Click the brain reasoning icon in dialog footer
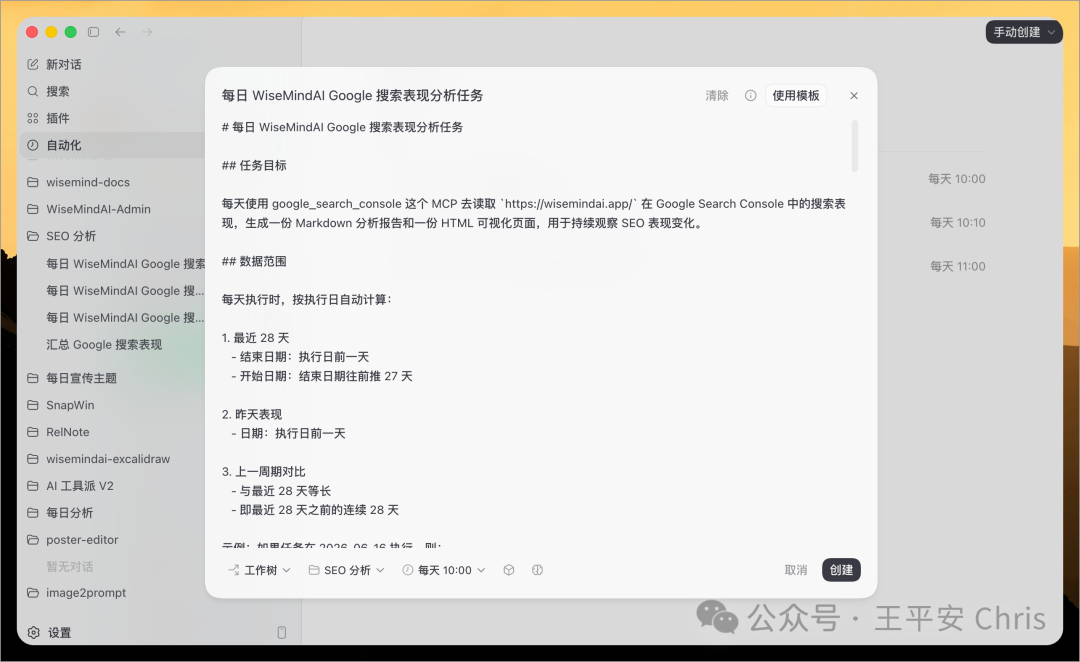1080x662 pixels. pos(537,570)
